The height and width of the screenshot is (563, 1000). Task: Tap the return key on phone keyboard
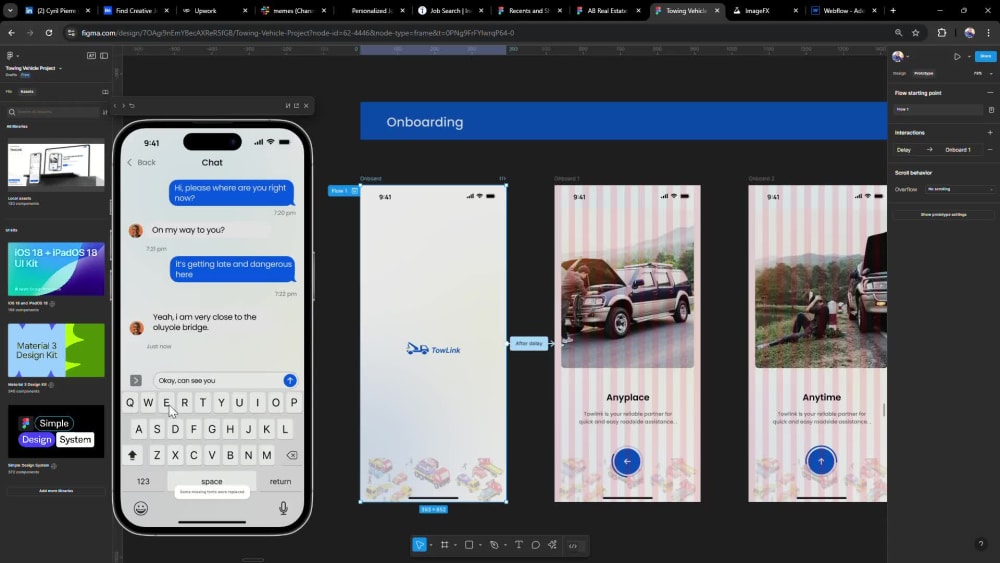[280, 481]
